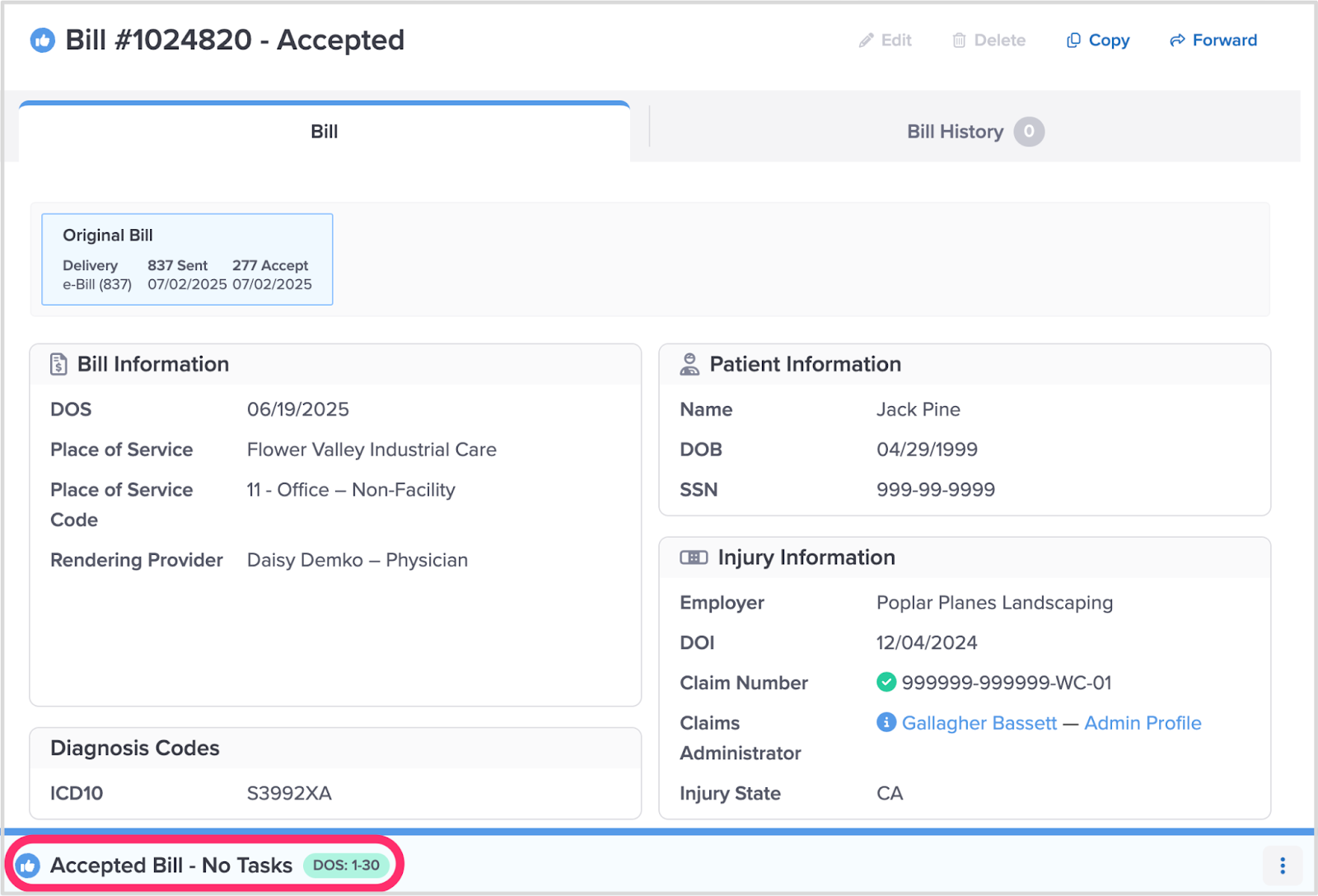Click the Patient Information person icon
Image resolution: width=1318 pixels, height=896 pixels.
689,364
